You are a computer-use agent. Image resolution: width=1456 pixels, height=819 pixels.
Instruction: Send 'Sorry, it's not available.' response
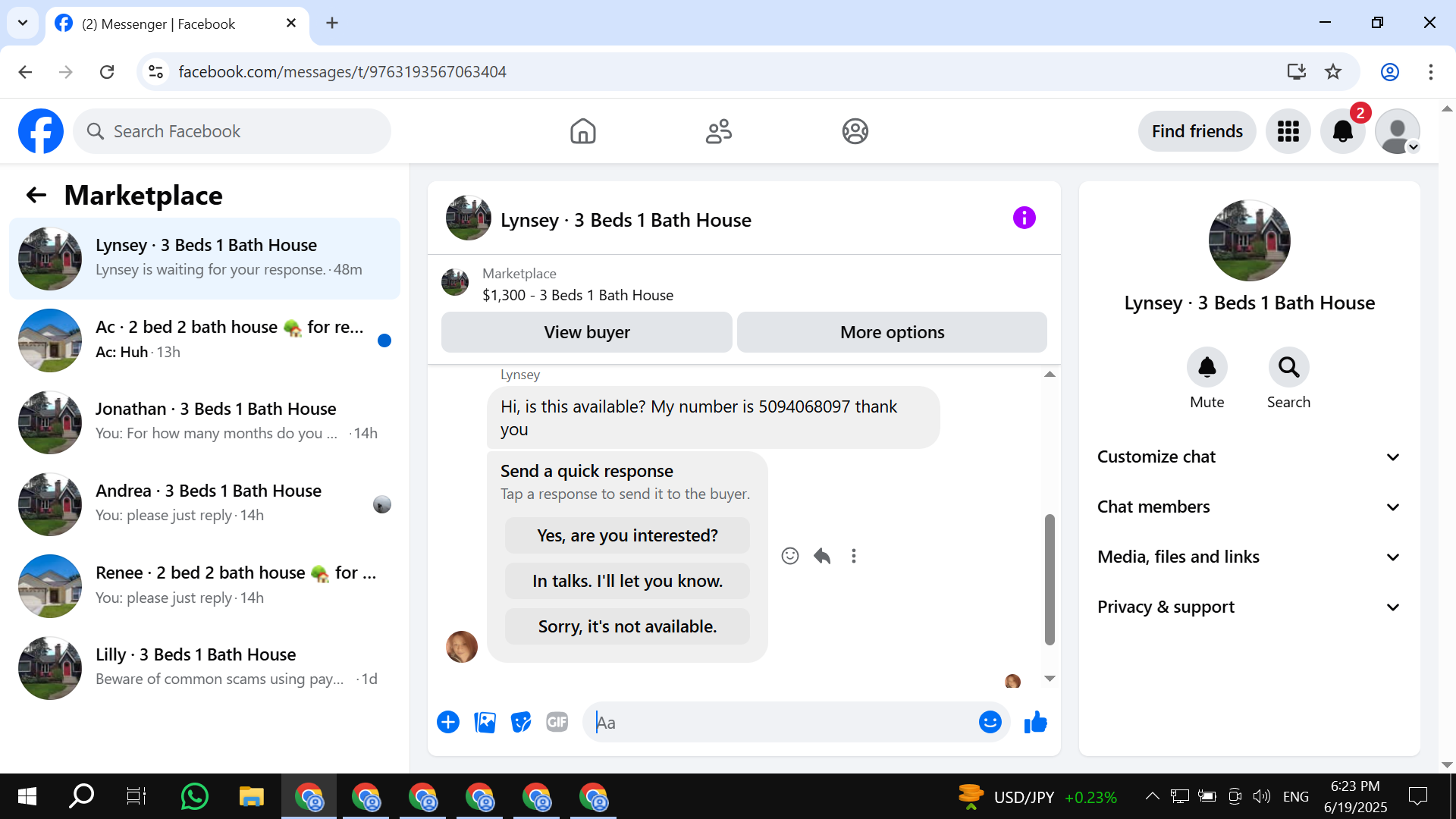[x=627, y=626]
